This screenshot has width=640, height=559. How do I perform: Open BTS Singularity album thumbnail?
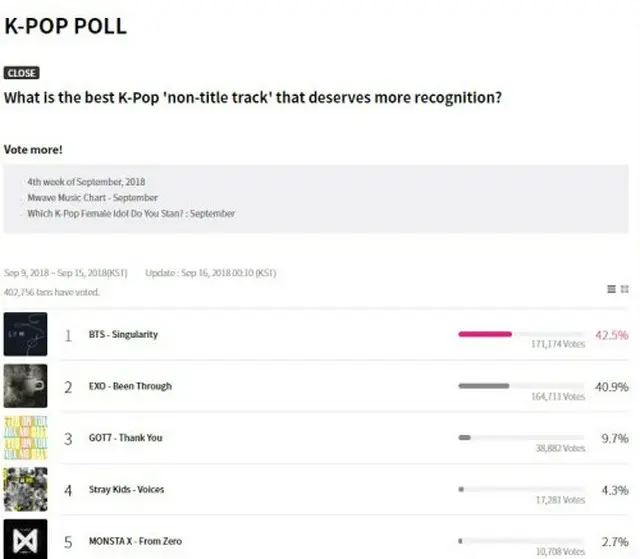point(25,334)
